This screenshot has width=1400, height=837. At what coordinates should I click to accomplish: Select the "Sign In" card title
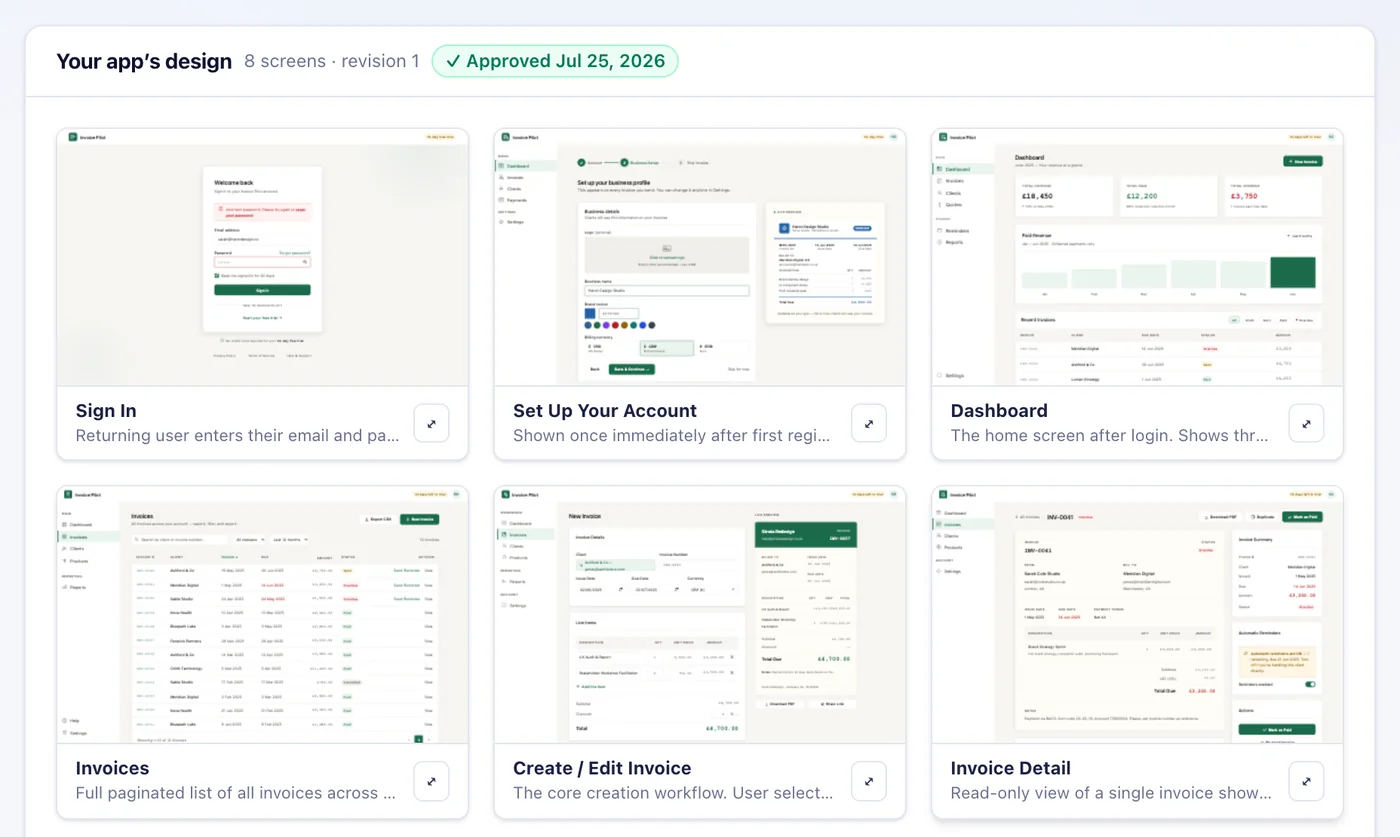106,411
